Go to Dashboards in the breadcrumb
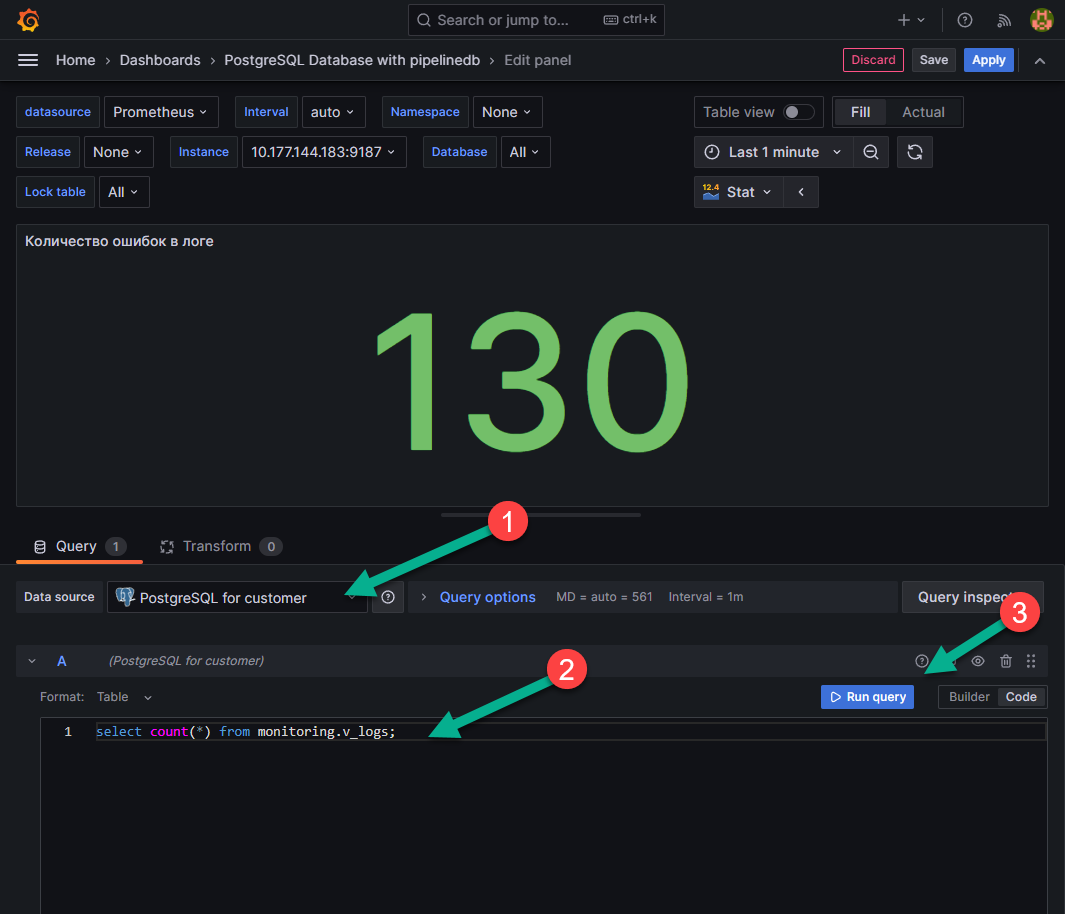This screenshot has height=914, width=1065. pyautogui.click(x=160, y=60)
